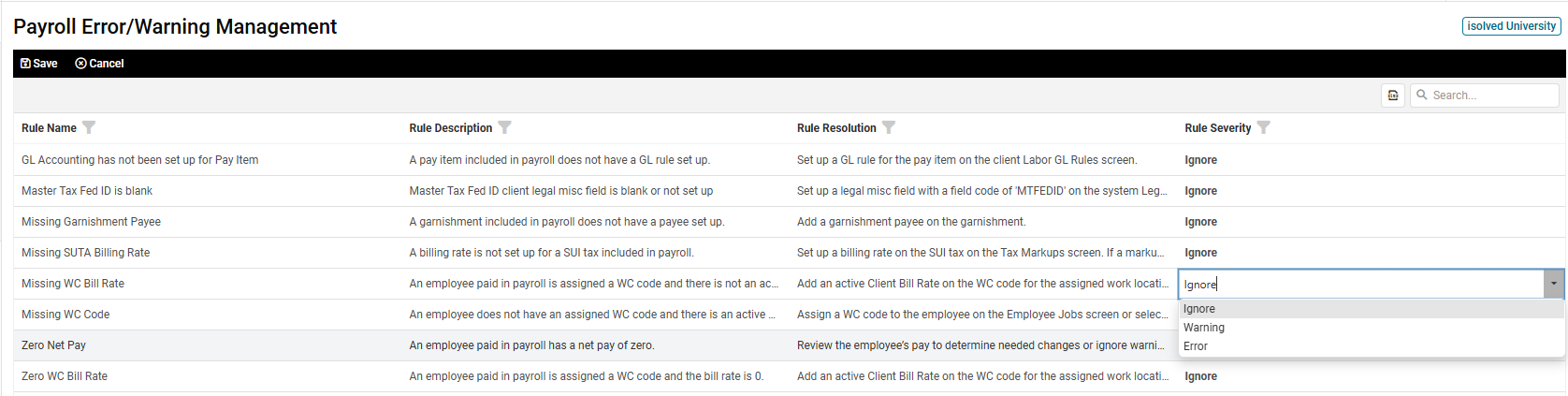Pick Ignore in the dropdown list

(x=1199, y=309)
